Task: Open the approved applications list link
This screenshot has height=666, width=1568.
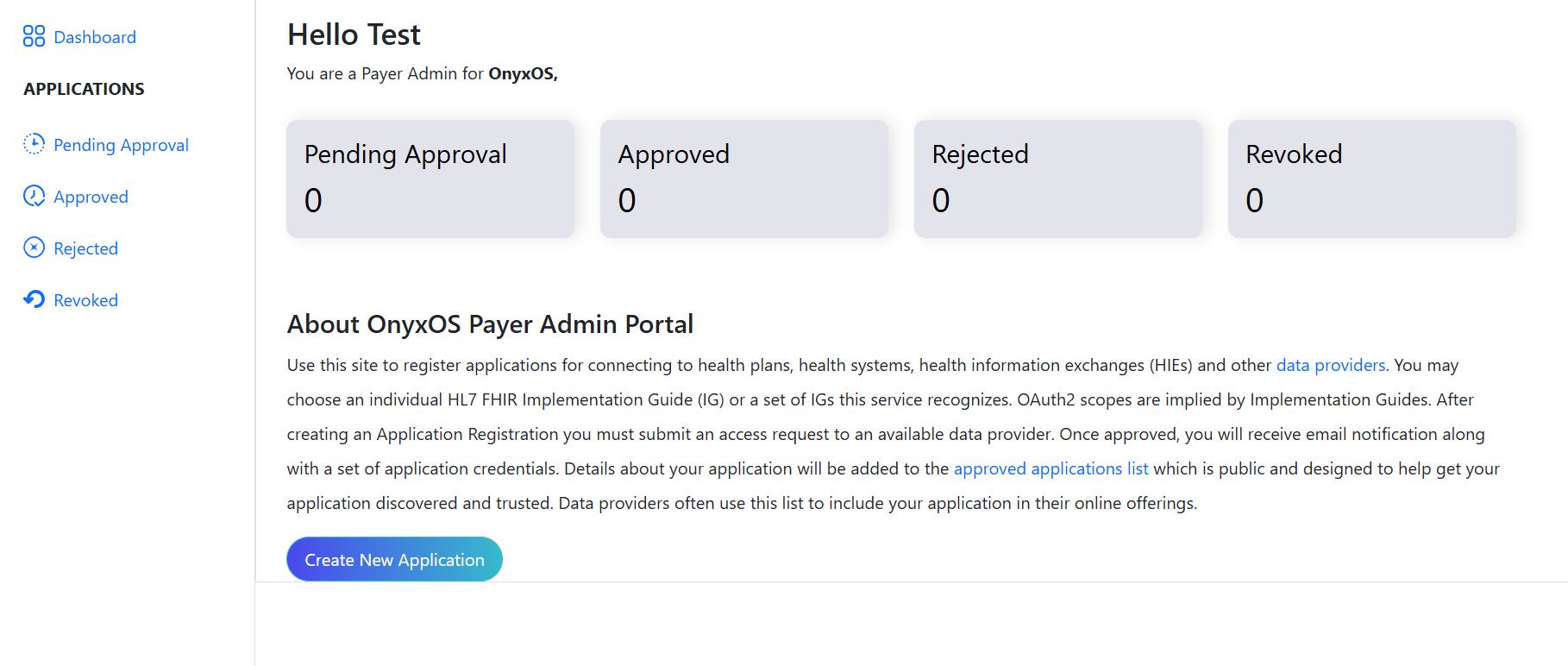Action: tap(1051, 468)
